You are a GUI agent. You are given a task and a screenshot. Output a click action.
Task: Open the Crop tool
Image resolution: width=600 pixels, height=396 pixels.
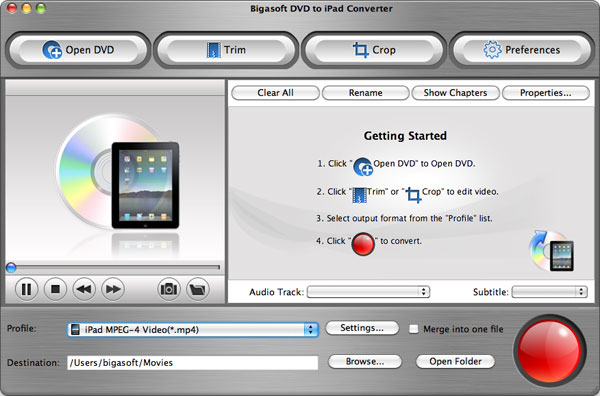coord(374,50)
